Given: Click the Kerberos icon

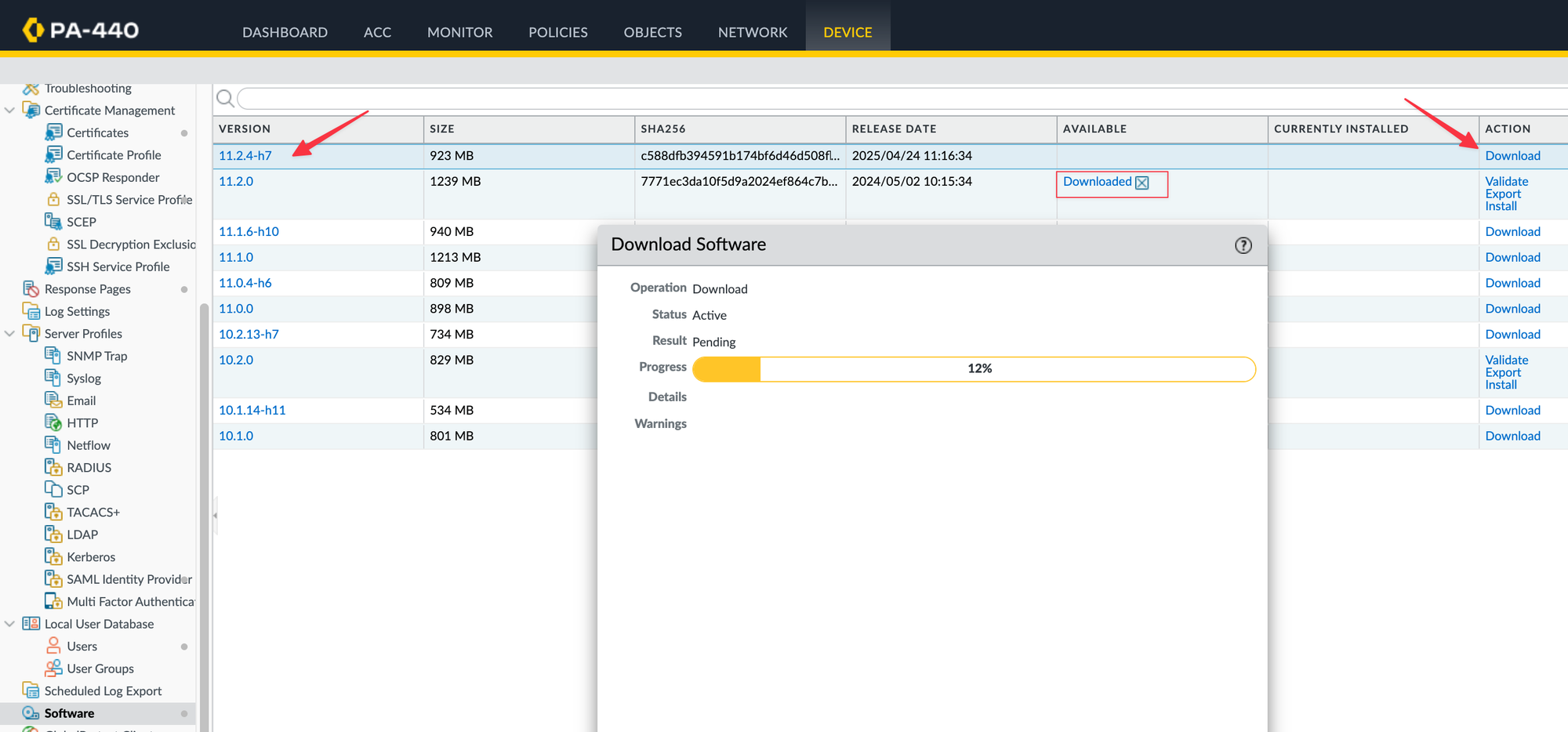Looking at the screenshot, I should (53, 556).
